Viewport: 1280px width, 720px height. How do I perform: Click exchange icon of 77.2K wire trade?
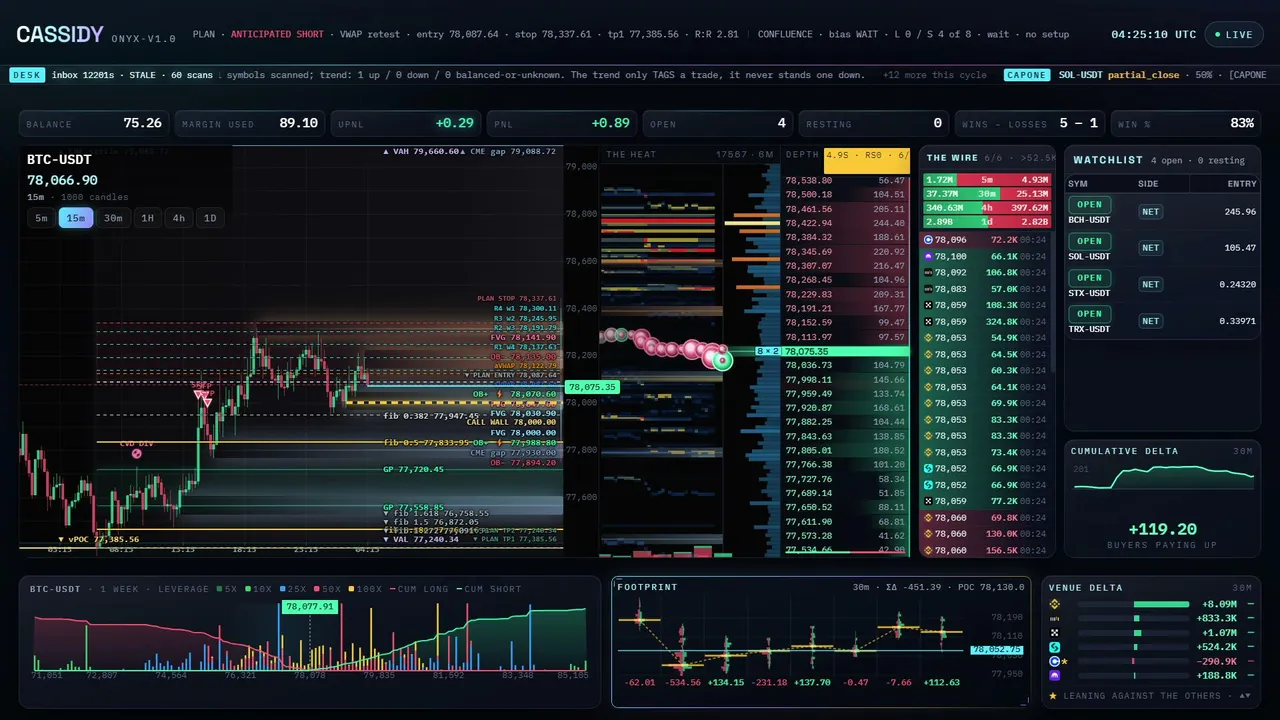tap(928, 501)
